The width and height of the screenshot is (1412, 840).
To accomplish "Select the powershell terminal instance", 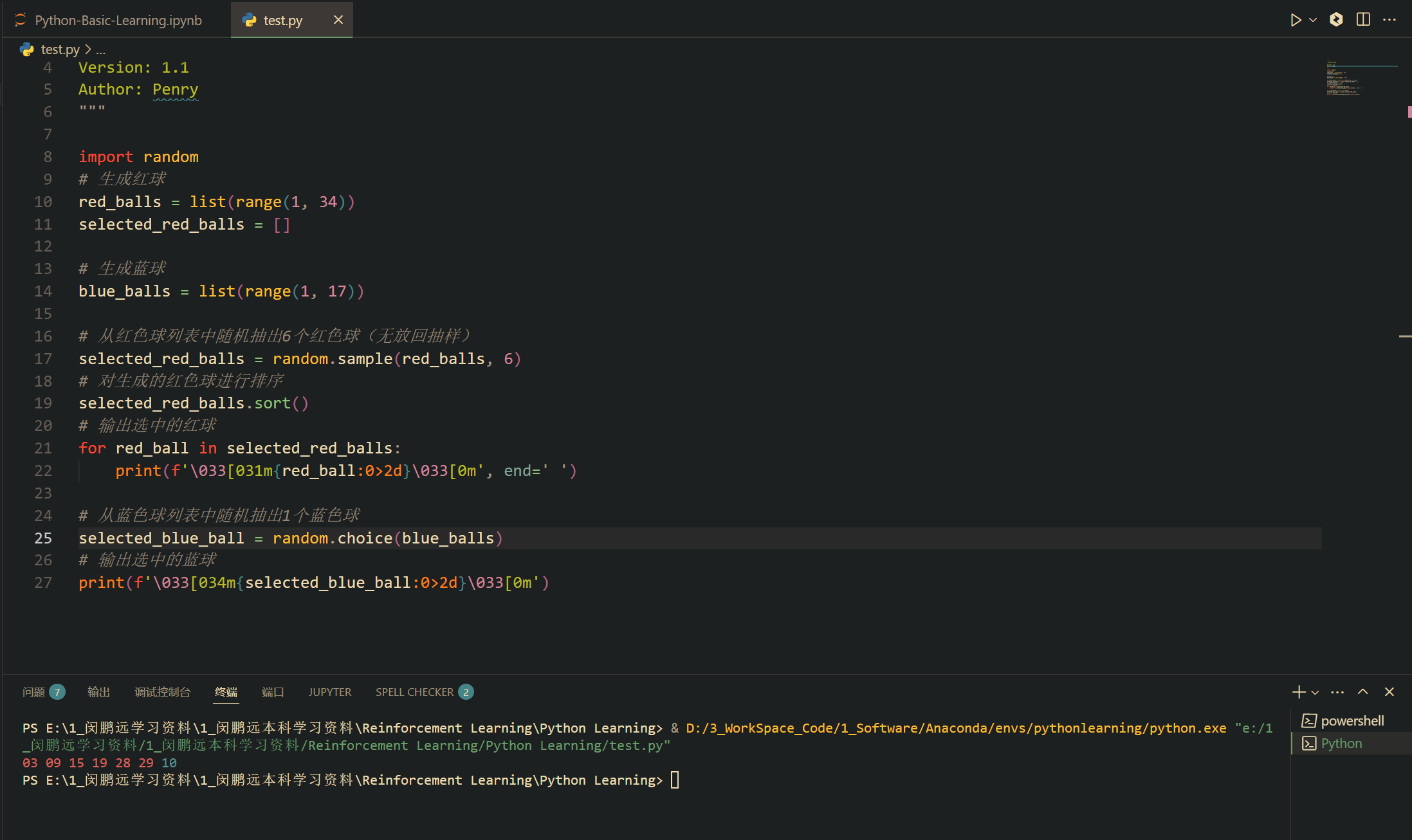I will coord(1351,721).
